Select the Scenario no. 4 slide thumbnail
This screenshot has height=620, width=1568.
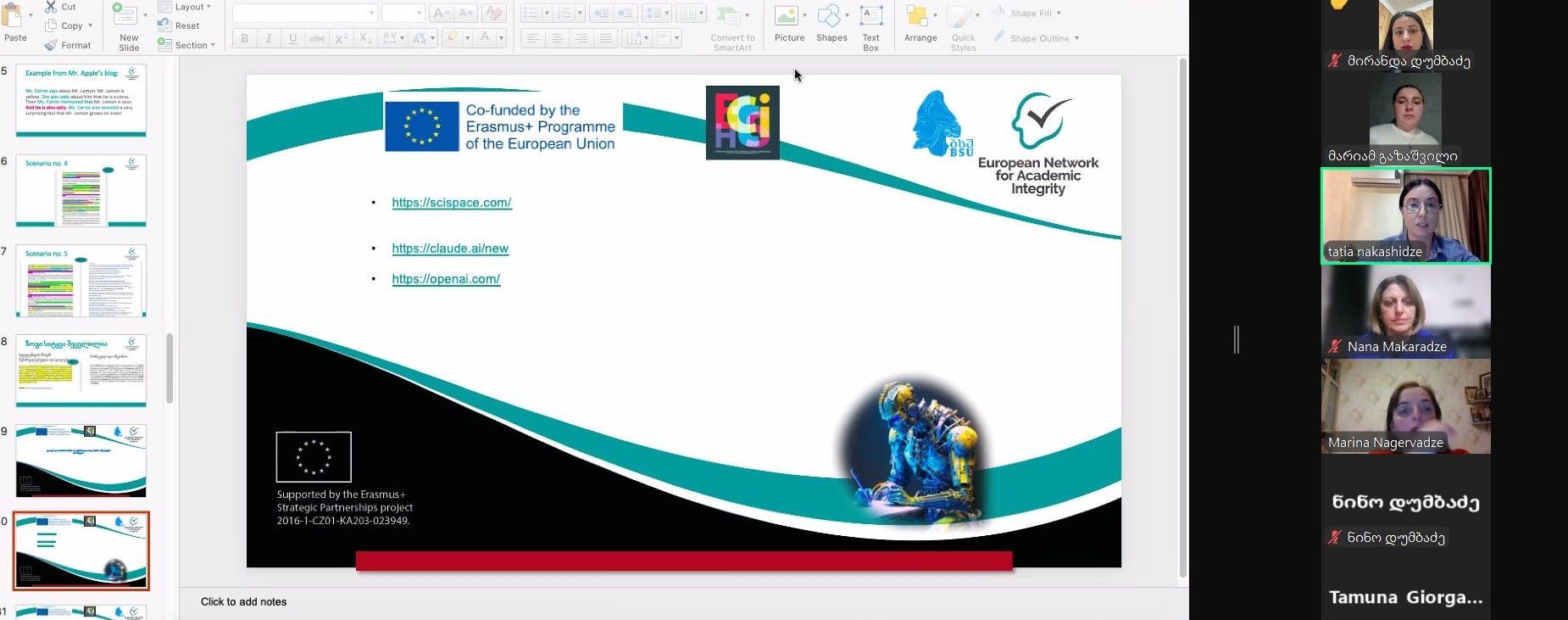click(81, 190)
